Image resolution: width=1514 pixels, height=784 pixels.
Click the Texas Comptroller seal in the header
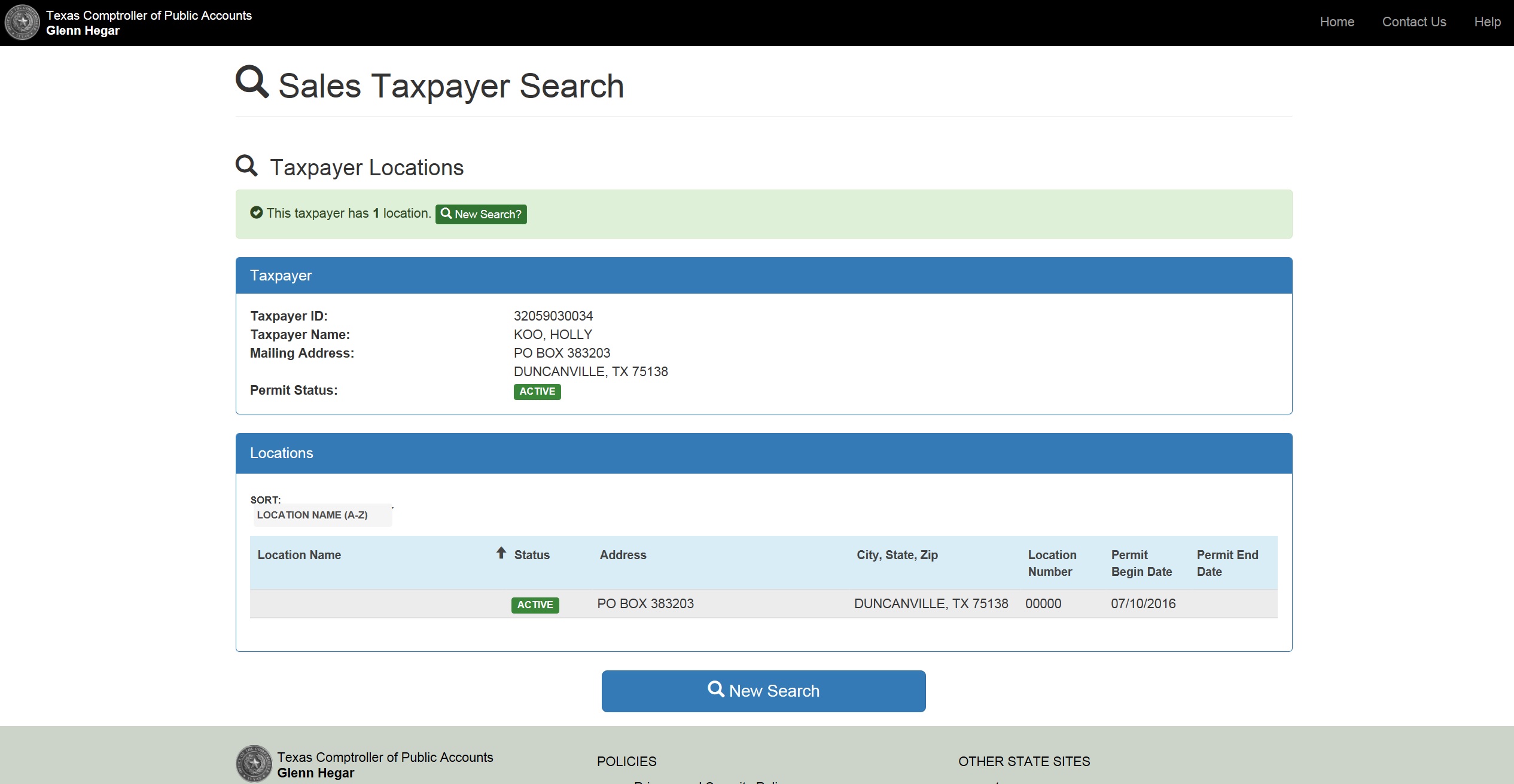pos(22,23)
